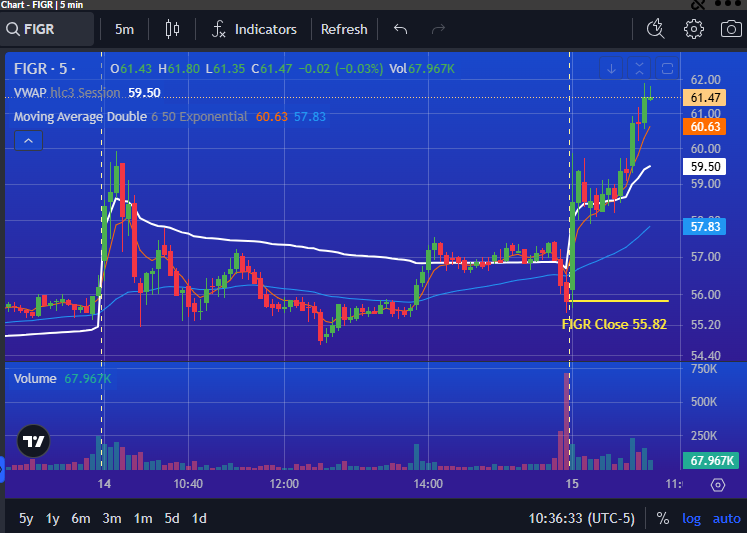
Task: Click the 10:40 time axis label
Action: 188,484
